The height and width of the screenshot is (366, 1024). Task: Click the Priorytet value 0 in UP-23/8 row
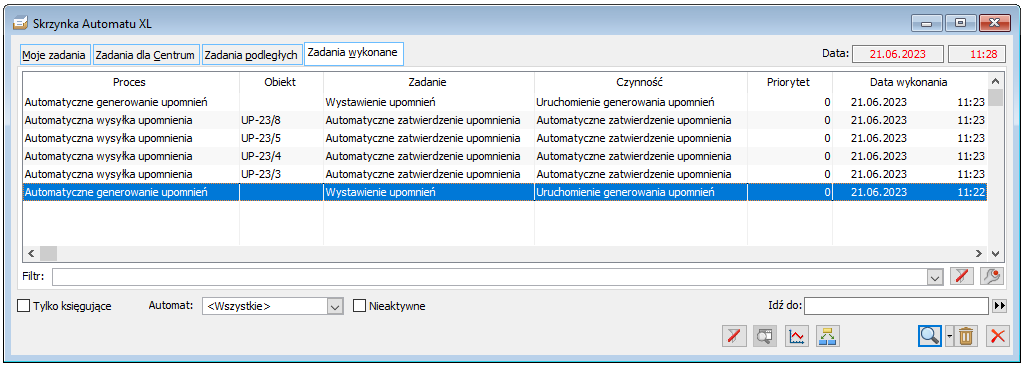827,120
